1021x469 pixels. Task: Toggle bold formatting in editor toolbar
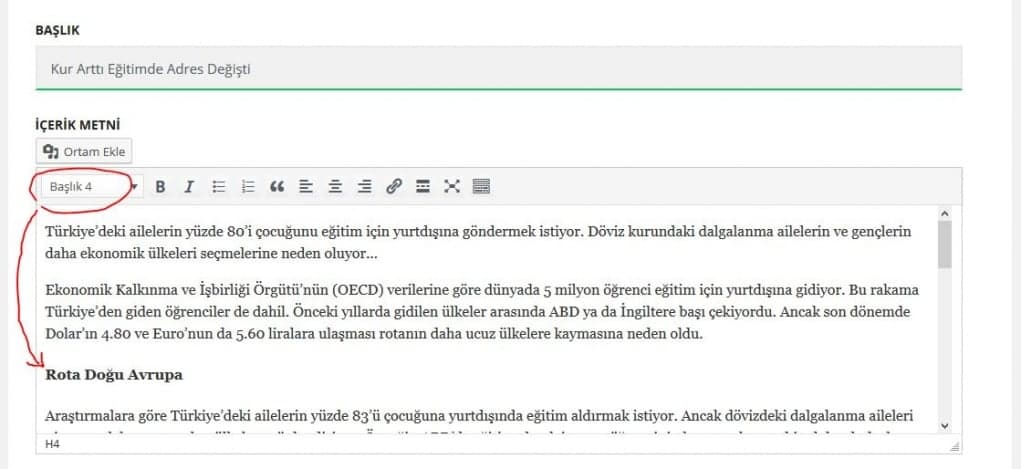[x=160, y=187]
